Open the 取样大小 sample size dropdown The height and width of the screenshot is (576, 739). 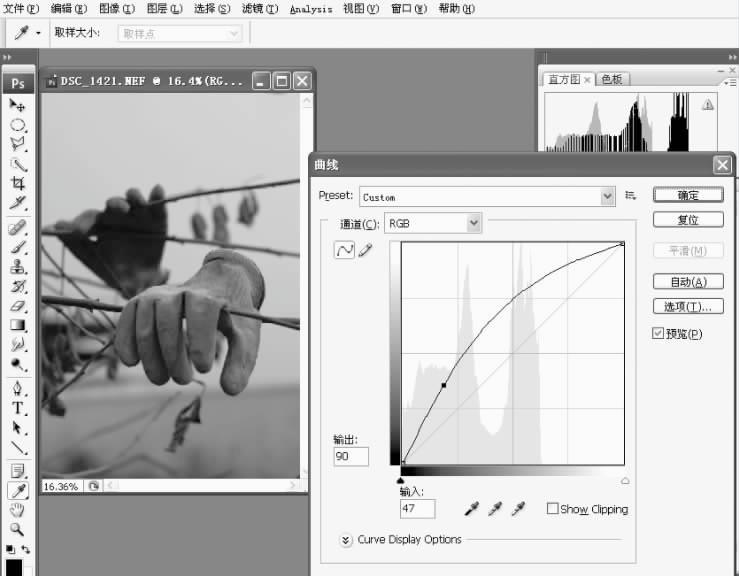(180, 33)
